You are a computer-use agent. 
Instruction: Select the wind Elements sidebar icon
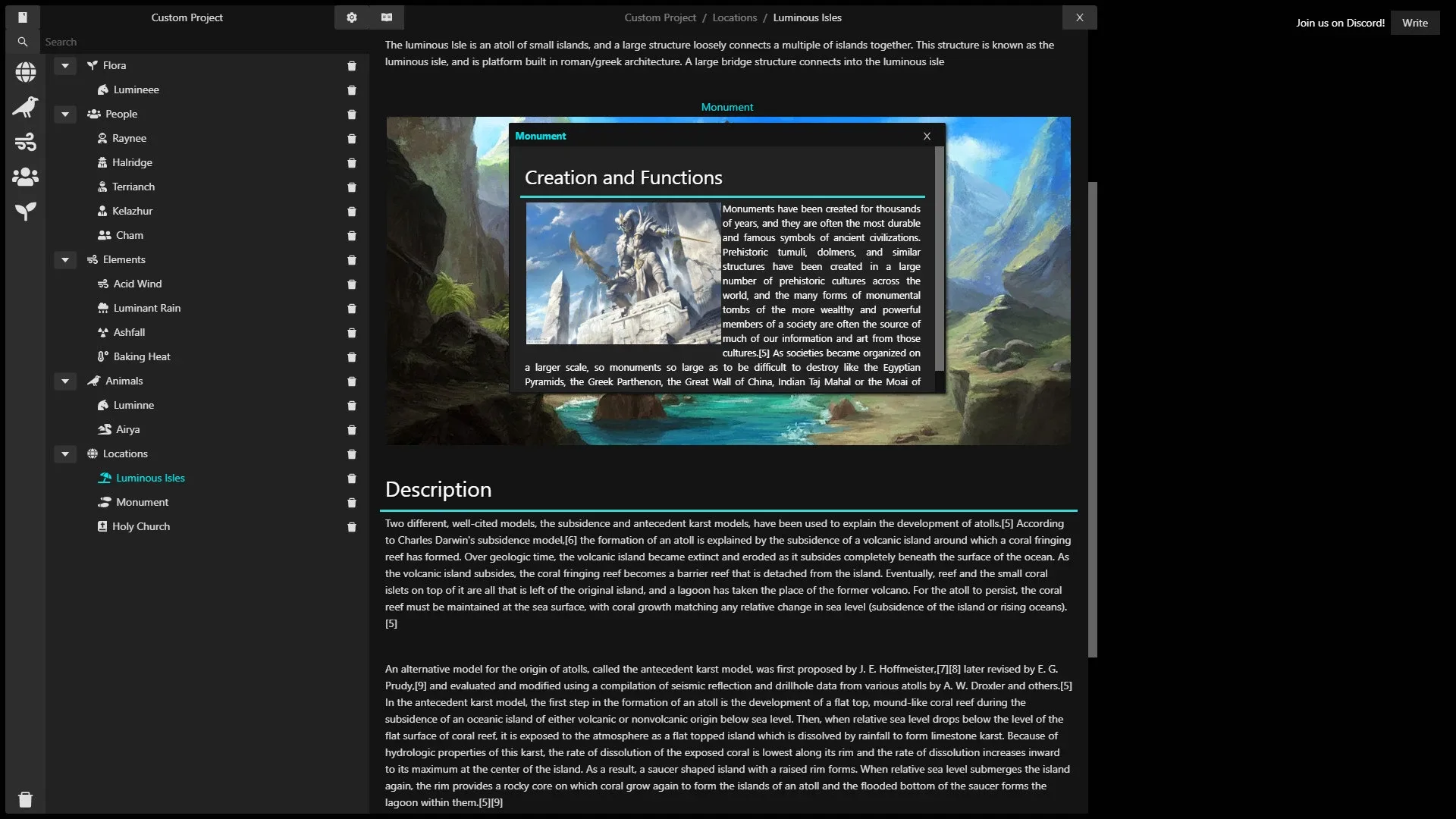click(x=26, y=142)
